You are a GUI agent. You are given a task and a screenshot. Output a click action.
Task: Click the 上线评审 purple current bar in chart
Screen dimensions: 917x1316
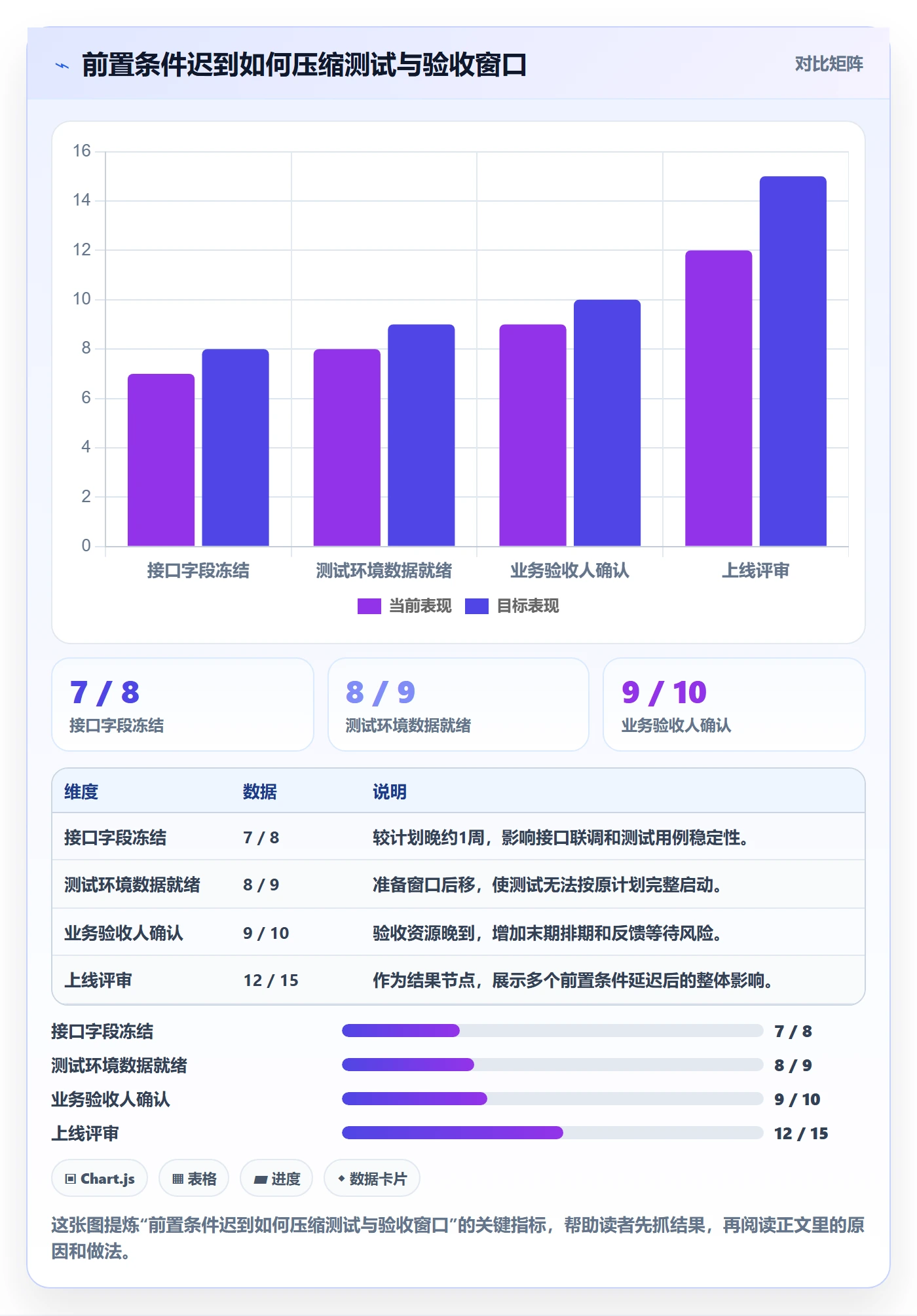[719, 398]
